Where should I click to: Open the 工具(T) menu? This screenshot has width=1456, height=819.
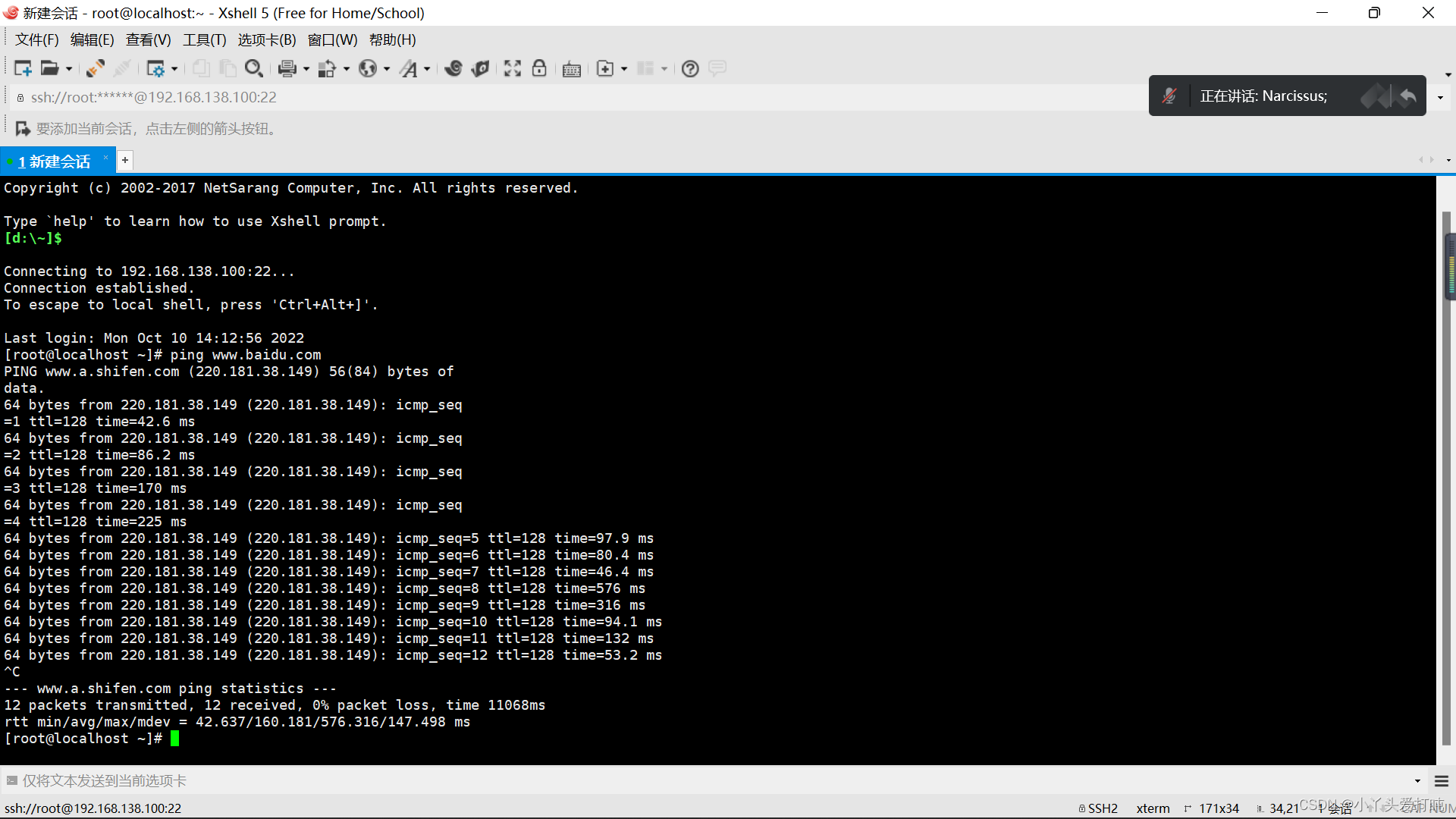(x=204, y=40)
